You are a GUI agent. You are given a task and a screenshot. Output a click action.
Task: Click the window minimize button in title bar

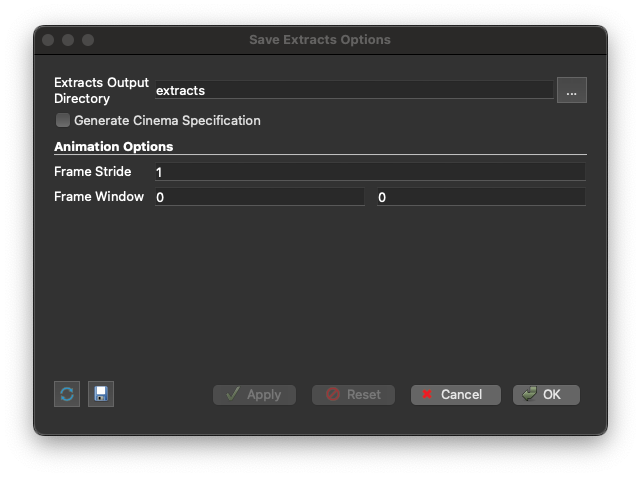point(68,40)
